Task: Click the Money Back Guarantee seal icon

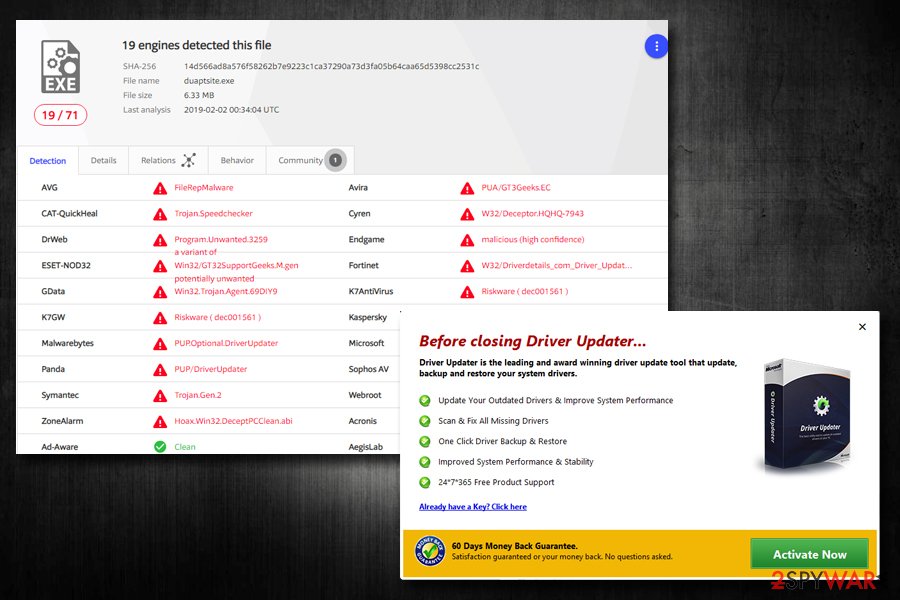Action: pyautogui.click(x=429, y=551)
